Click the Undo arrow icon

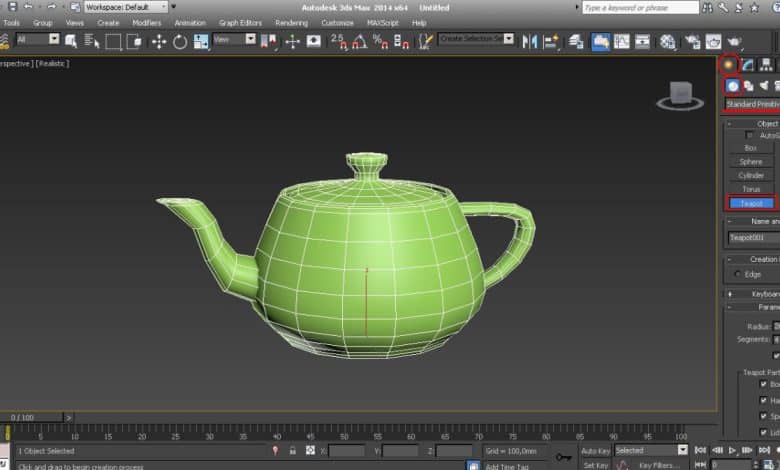[28, 7]
